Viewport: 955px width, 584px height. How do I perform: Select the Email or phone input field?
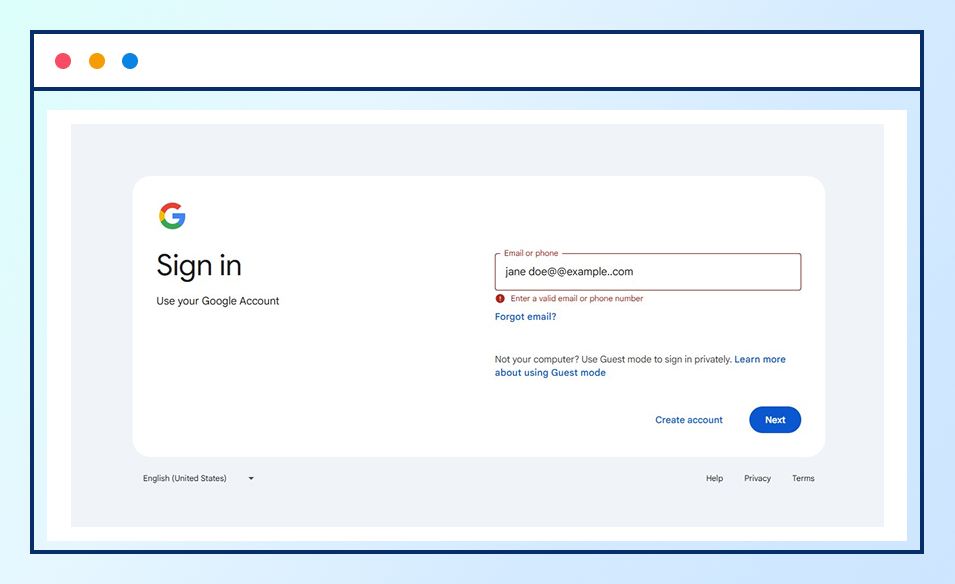(x=648, y=271)
